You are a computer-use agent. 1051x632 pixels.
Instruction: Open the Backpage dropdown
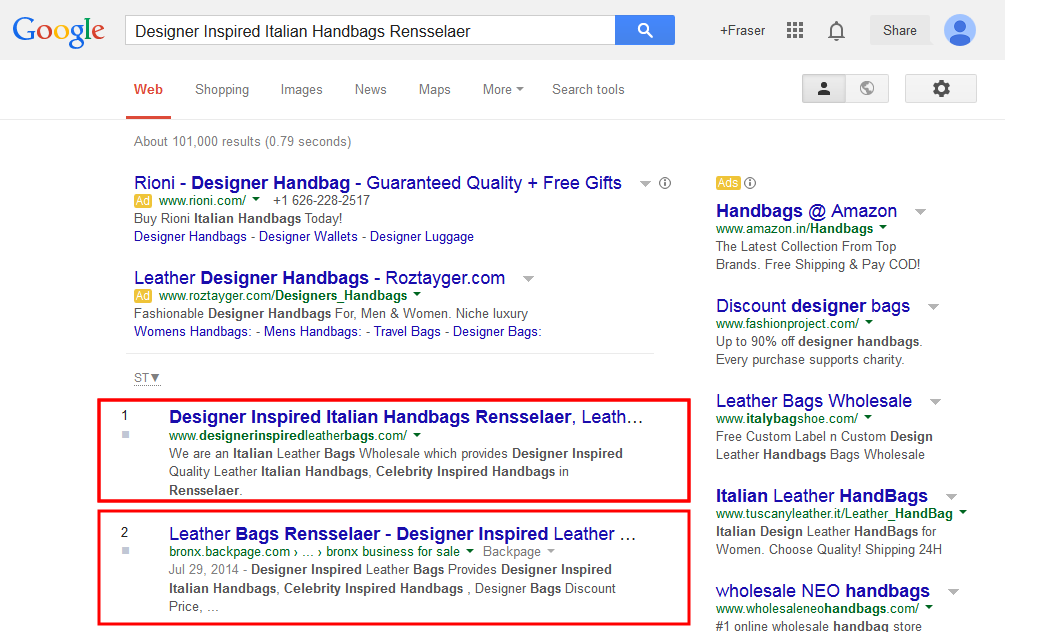click(x=519, y=552)
